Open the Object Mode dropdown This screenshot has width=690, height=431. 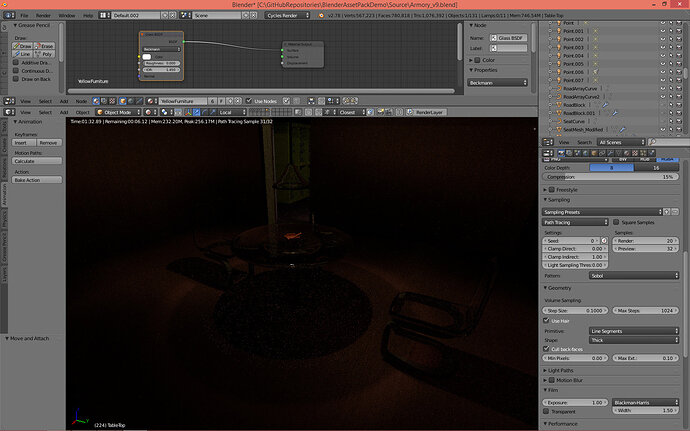point(118,112)
